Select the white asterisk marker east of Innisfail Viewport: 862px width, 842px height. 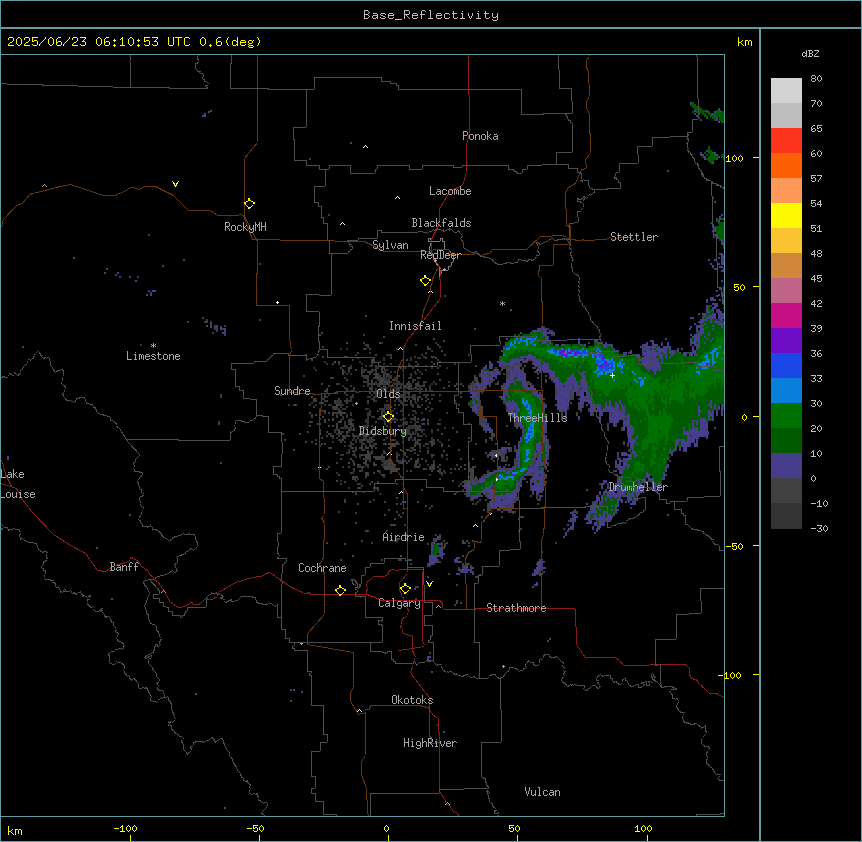click(x=502, y=303)
